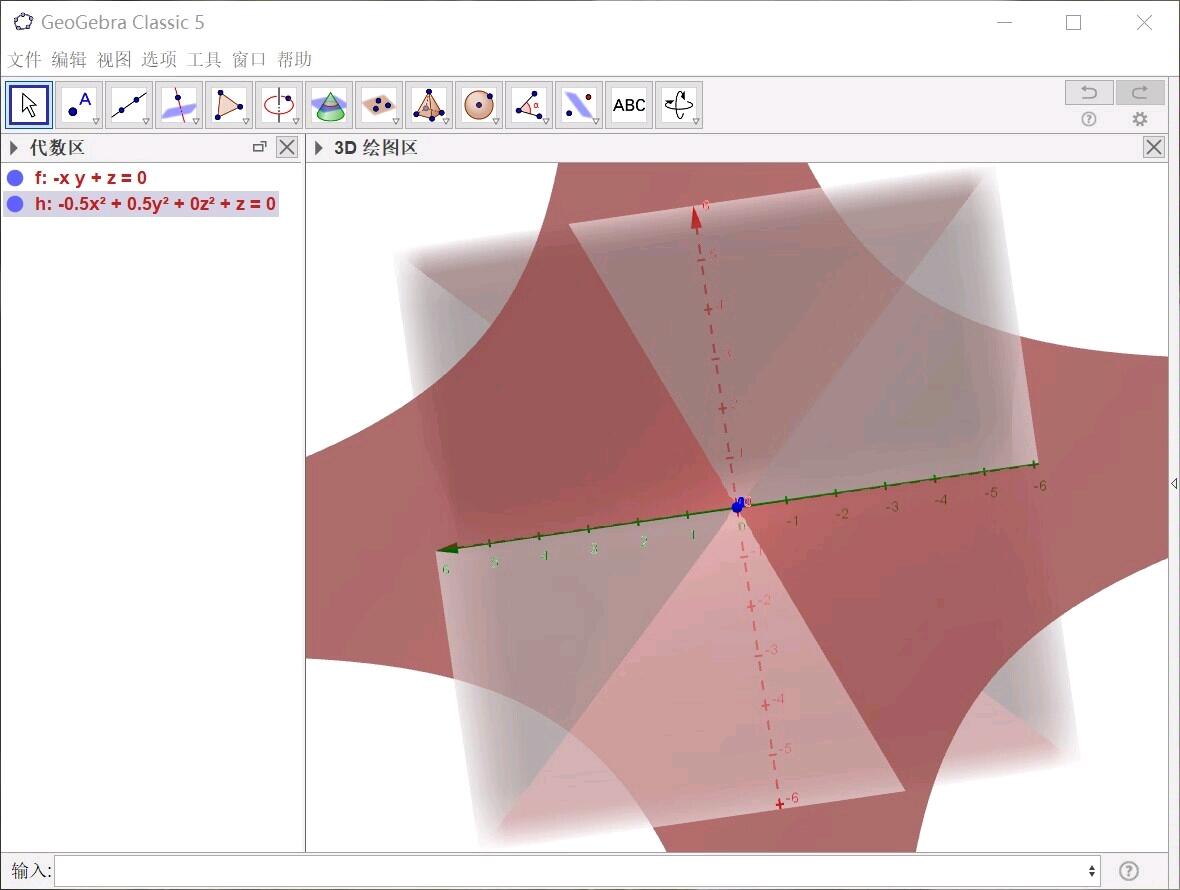This screenshot has height=890, width=1180.
Task: Select the Point tool
Action: 79,105
